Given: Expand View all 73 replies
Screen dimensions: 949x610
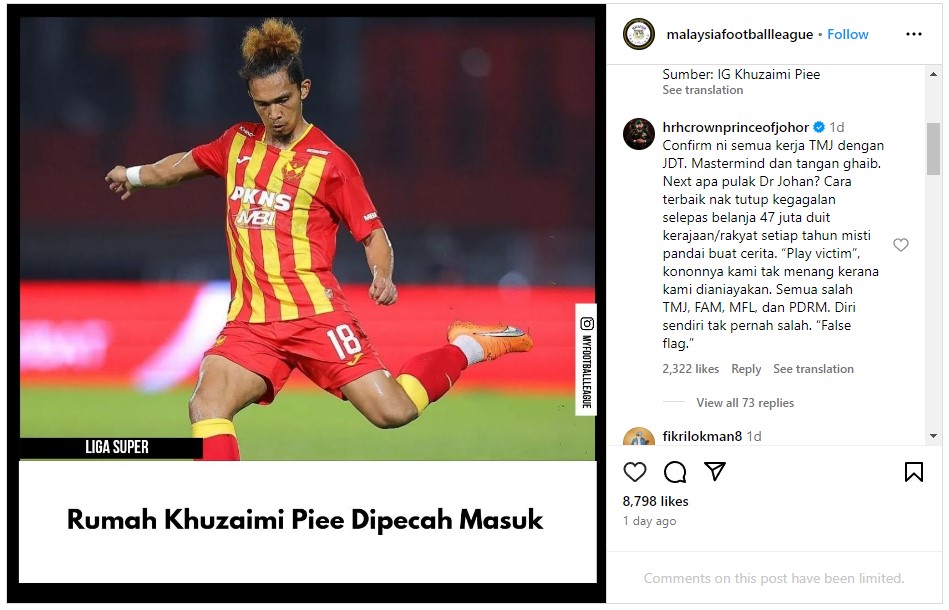Looking at the screenshot, I should [745, 402].
